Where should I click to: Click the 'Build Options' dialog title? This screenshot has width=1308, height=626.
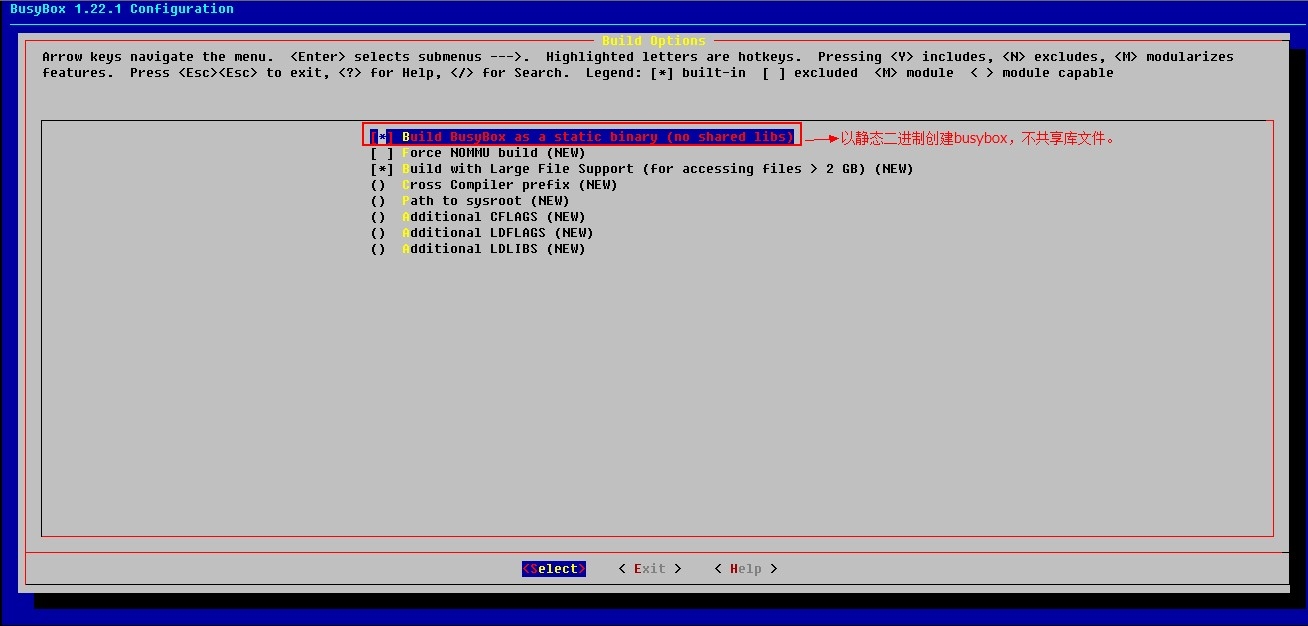[654, 41]
